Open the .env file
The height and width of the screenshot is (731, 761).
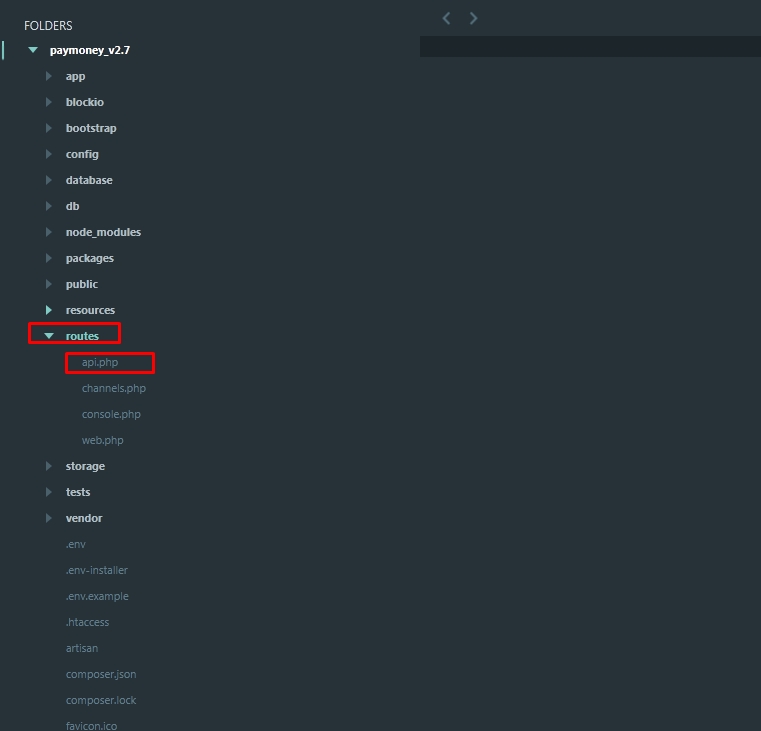click(76, 544)
